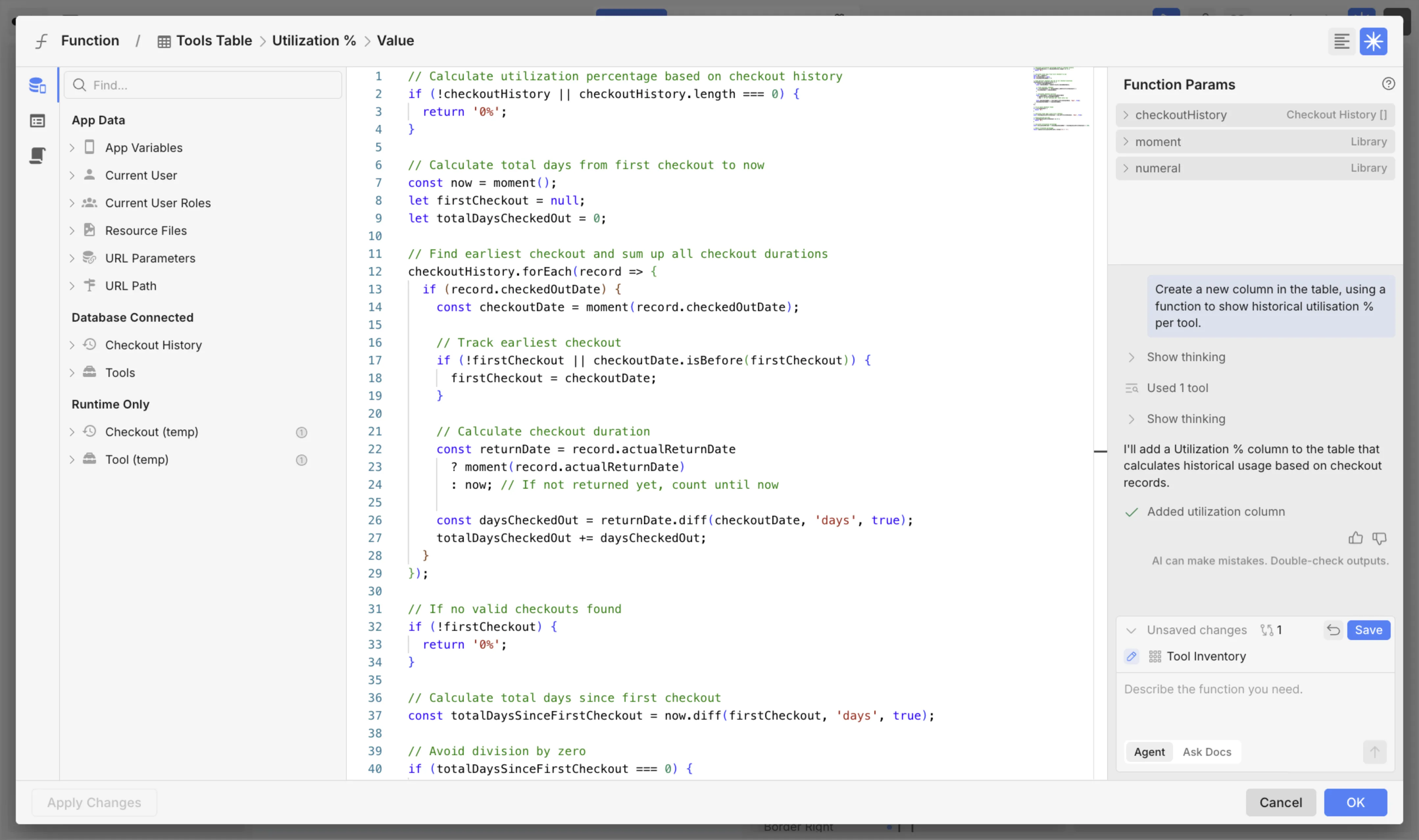1419x840 pixels.
Task: Click the Find search field
Action: (203, 85)
